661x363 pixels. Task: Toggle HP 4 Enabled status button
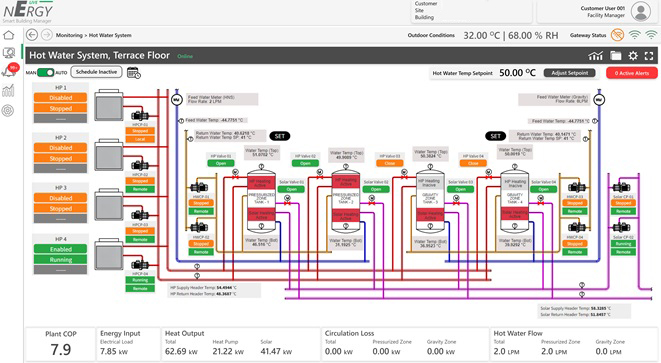(61, 249)
